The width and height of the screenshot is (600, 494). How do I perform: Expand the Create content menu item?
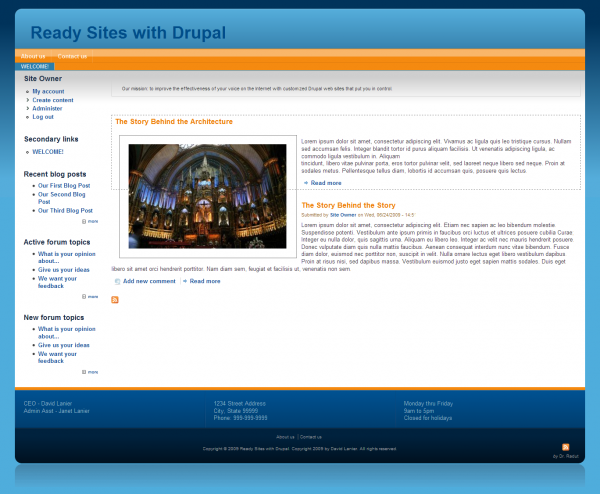coord(52,100)
